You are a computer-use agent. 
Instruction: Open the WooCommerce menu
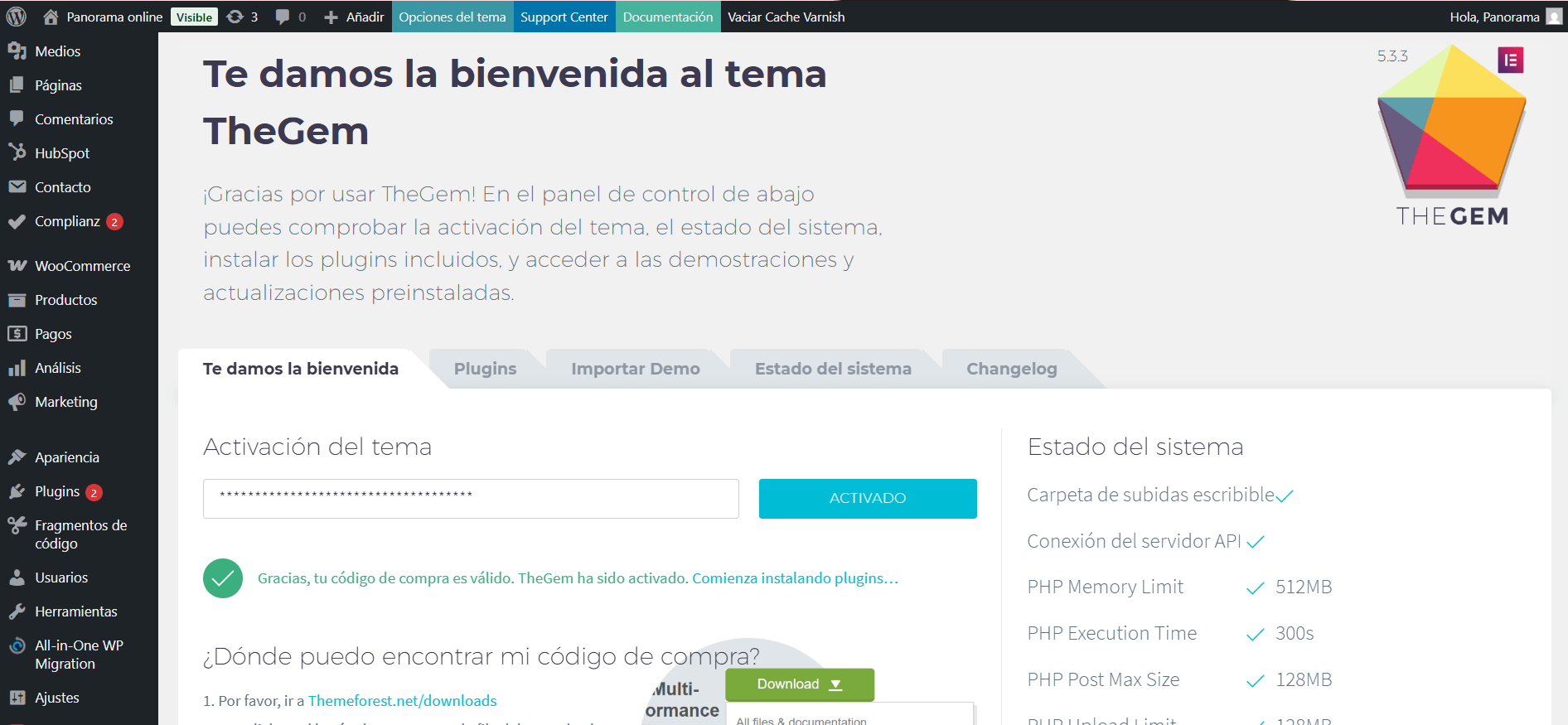[82, 266]
